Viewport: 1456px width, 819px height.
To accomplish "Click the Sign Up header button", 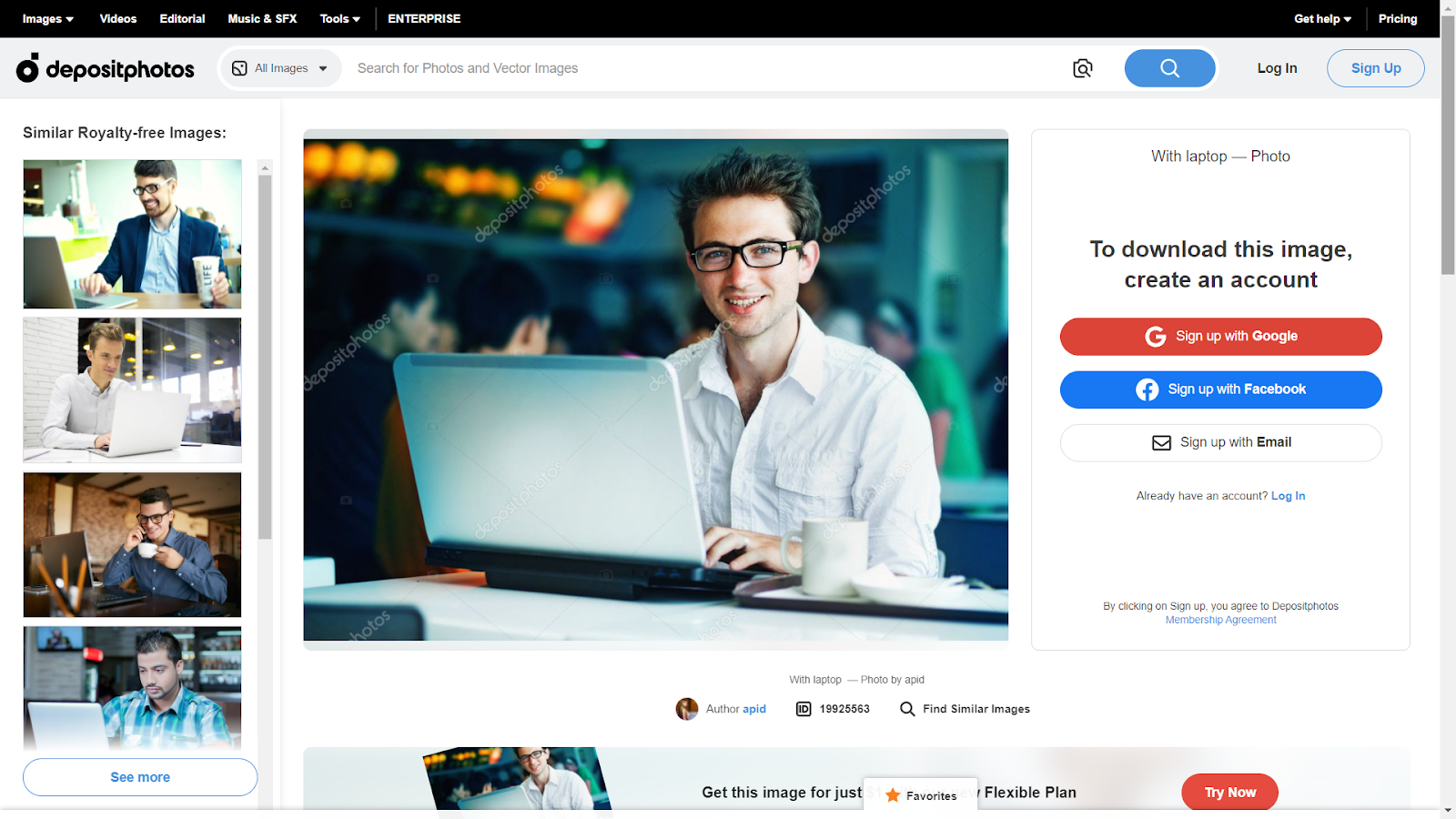I will click(1376, 68).
